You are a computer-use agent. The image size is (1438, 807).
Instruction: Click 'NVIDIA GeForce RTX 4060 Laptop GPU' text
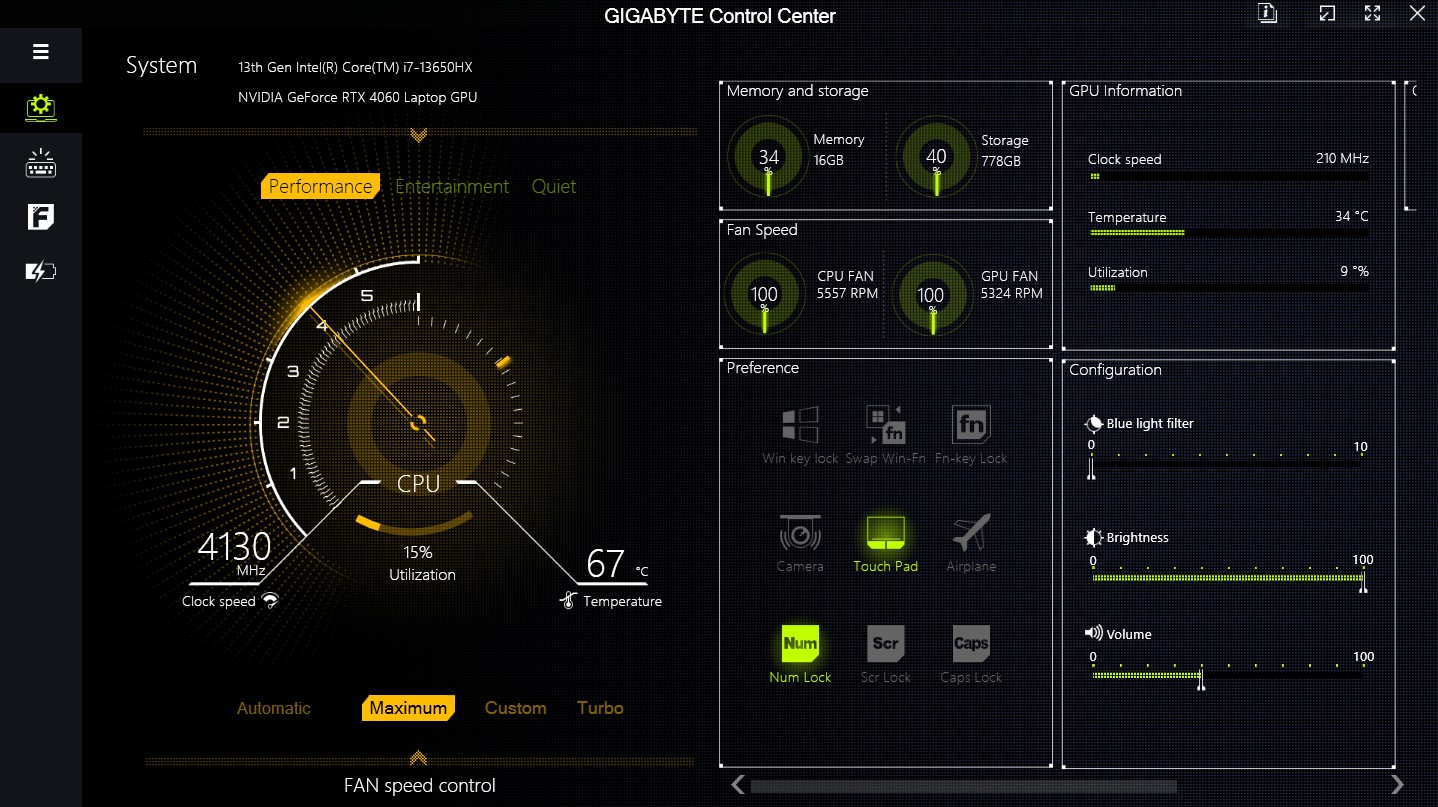[357, 97]
